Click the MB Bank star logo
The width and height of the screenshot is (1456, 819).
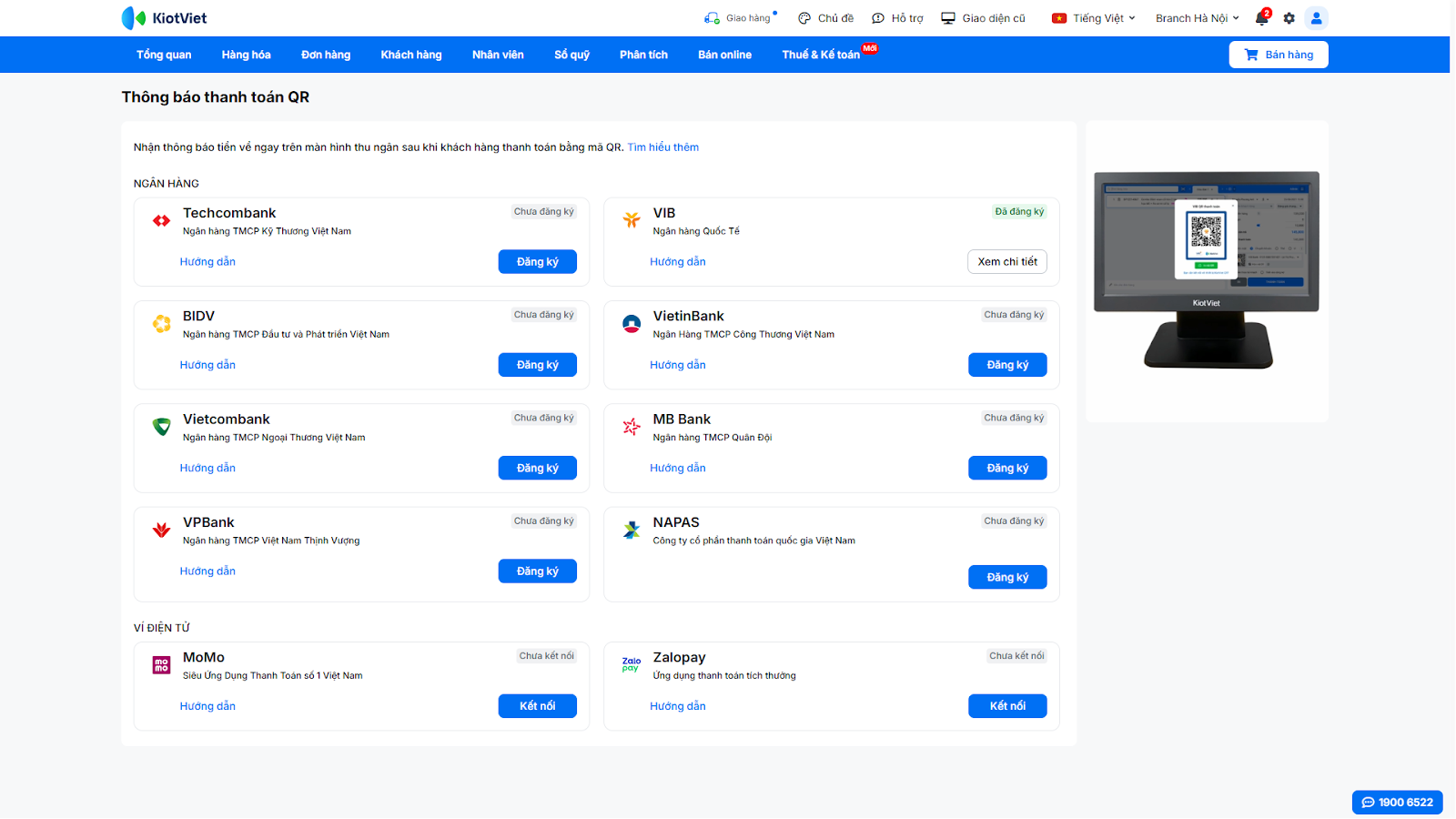pos(632,427)
